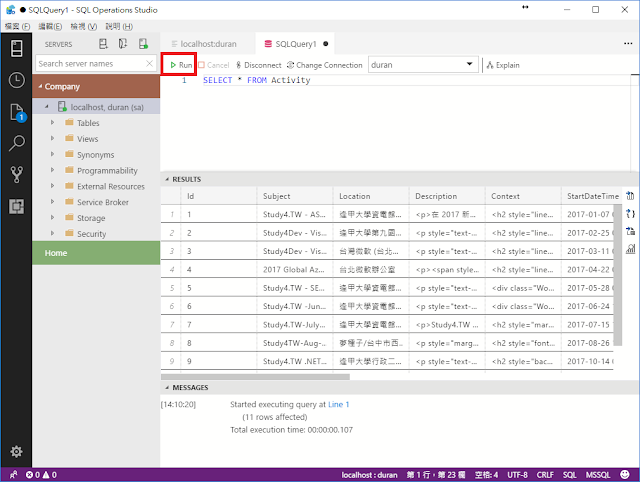The width and height of the screenshot is (640, 482).
Task: Click the Description column header
Action: pyautogui.click(x=447, y=196)
